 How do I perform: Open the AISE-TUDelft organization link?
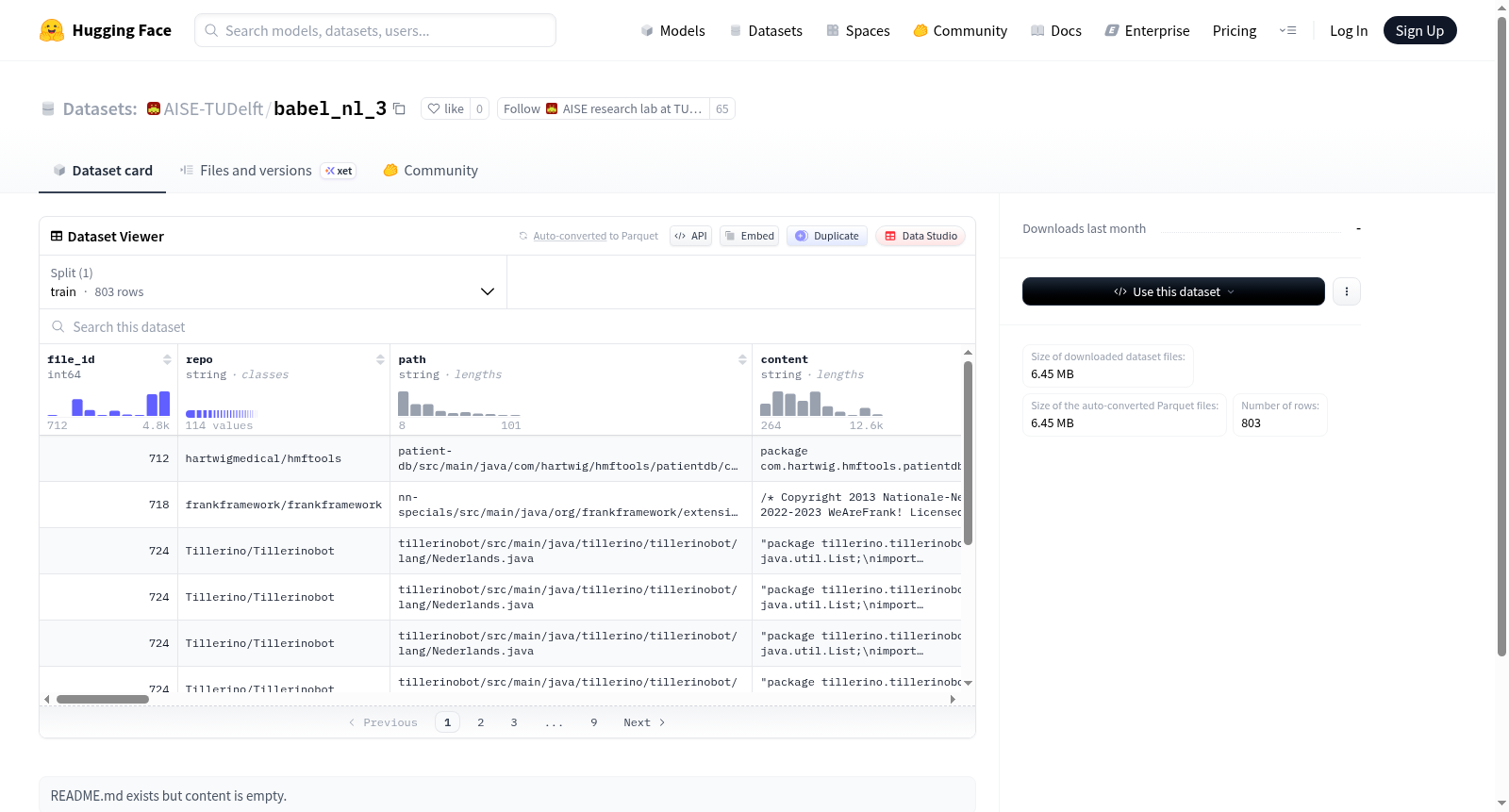213,108
